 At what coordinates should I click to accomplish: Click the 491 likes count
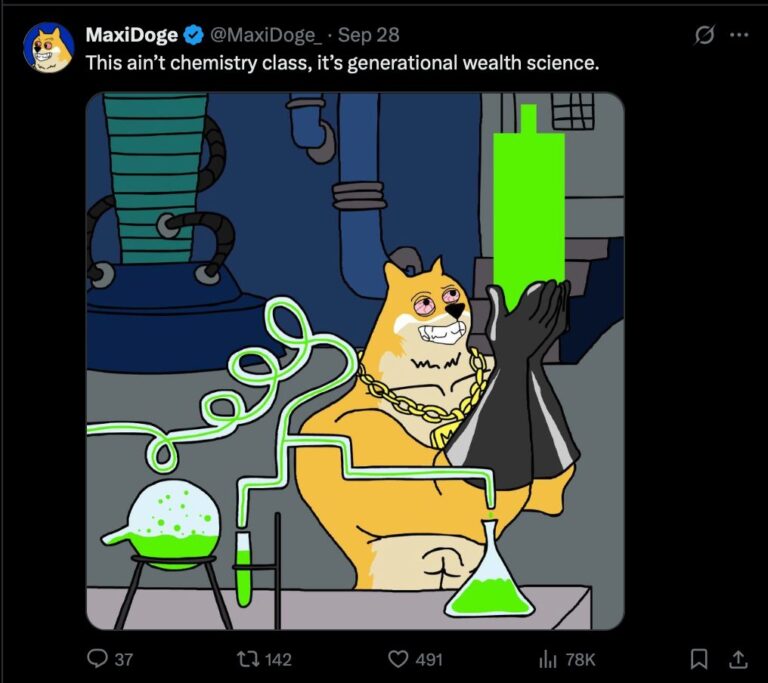(429, 659)
